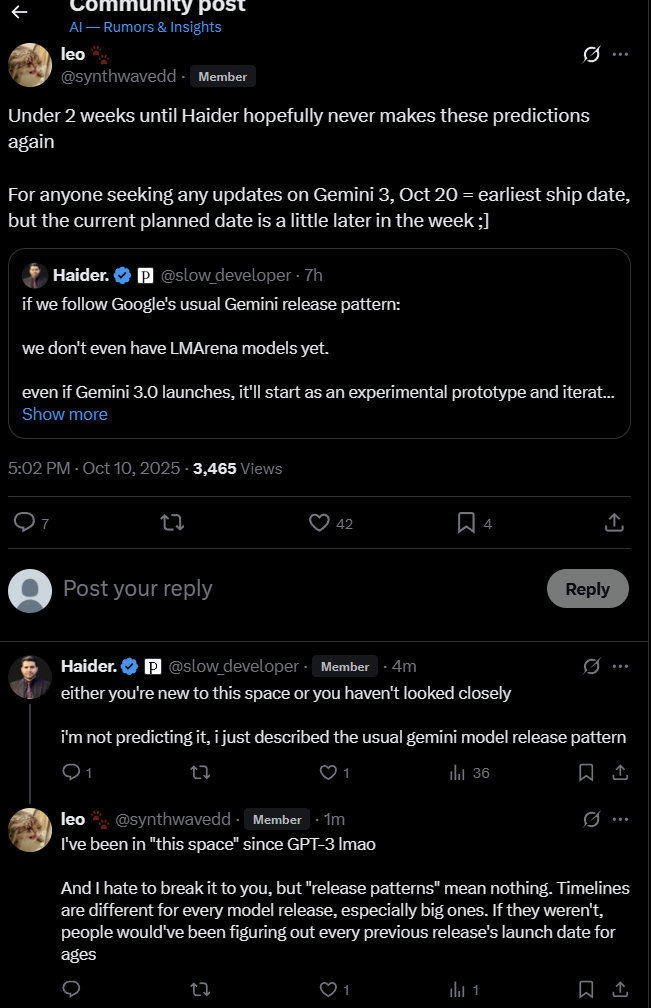
Task: Share the main post via share icon
Action: pos(615,522)
